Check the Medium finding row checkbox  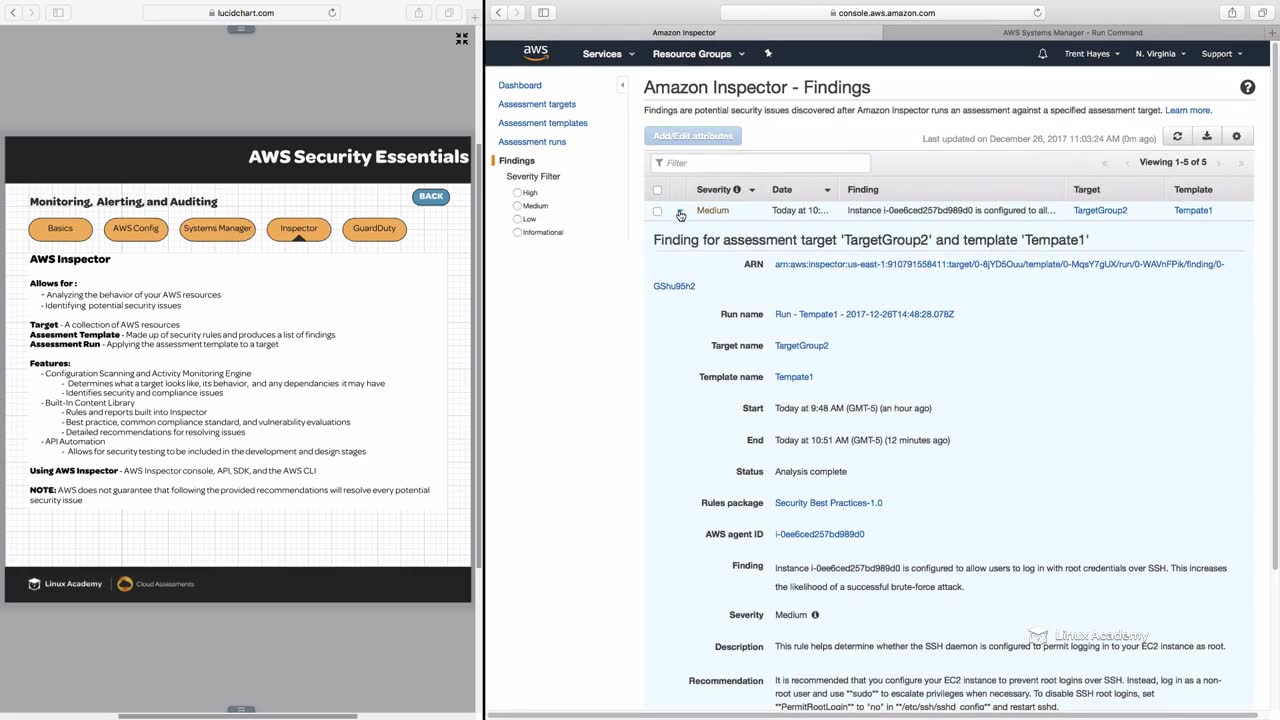point(657,211)
